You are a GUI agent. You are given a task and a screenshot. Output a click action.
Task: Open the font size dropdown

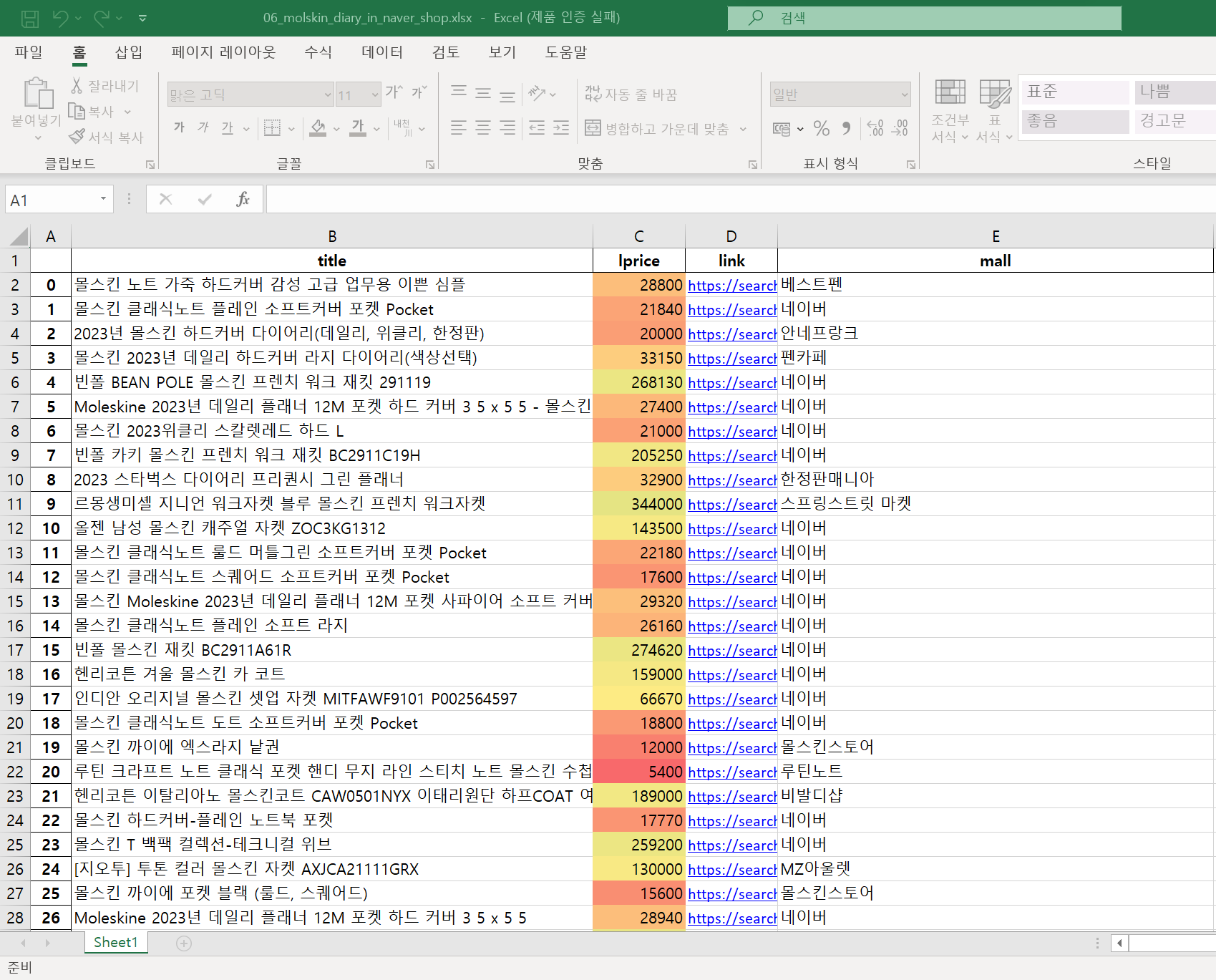click(x=375, y=94)
